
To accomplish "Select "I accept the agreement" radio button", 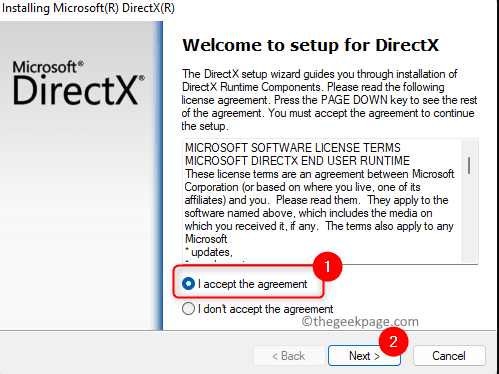I will click(188, 284).
